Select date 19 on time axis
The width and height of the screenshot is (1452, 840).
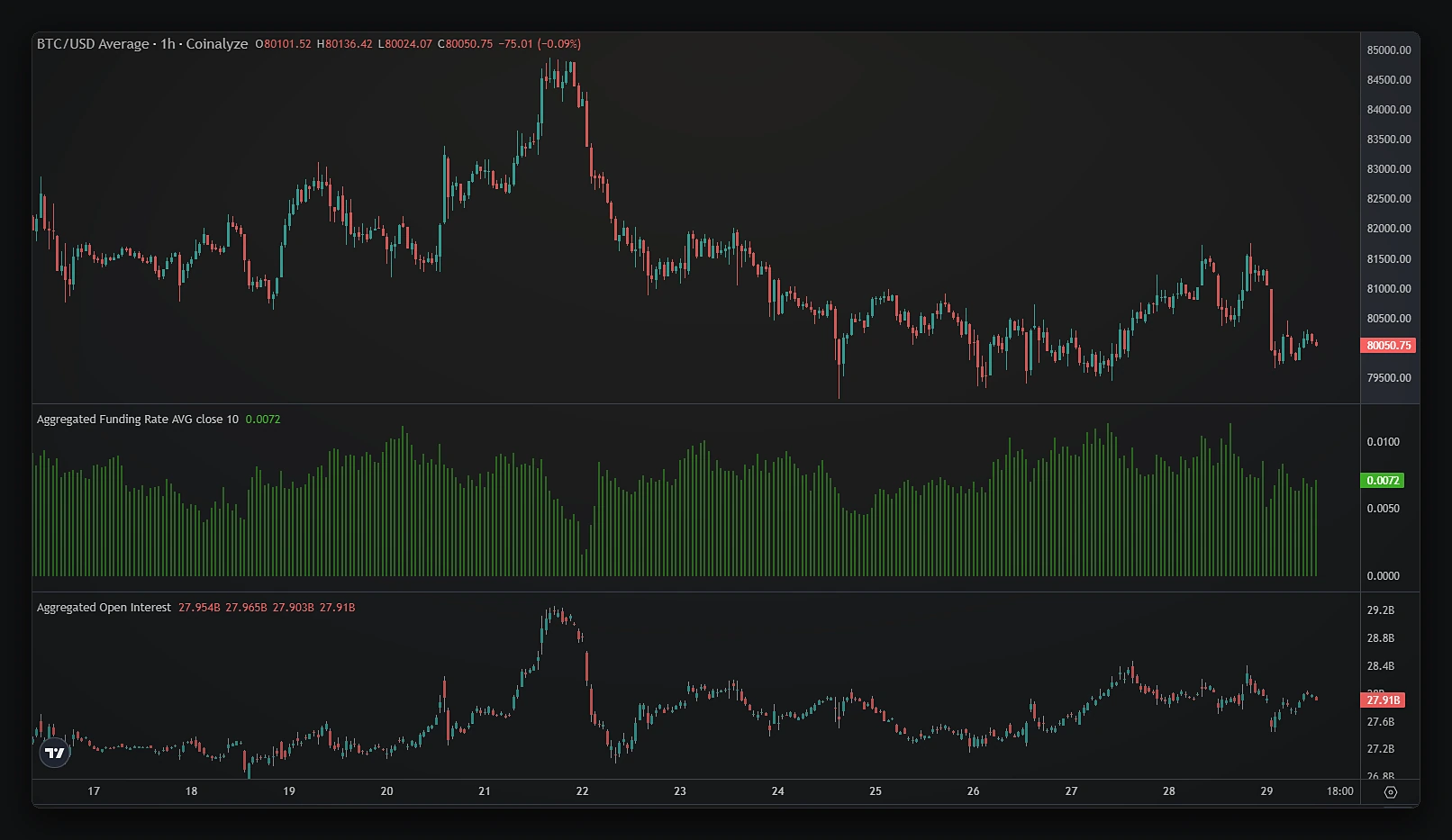click(289, 791)
